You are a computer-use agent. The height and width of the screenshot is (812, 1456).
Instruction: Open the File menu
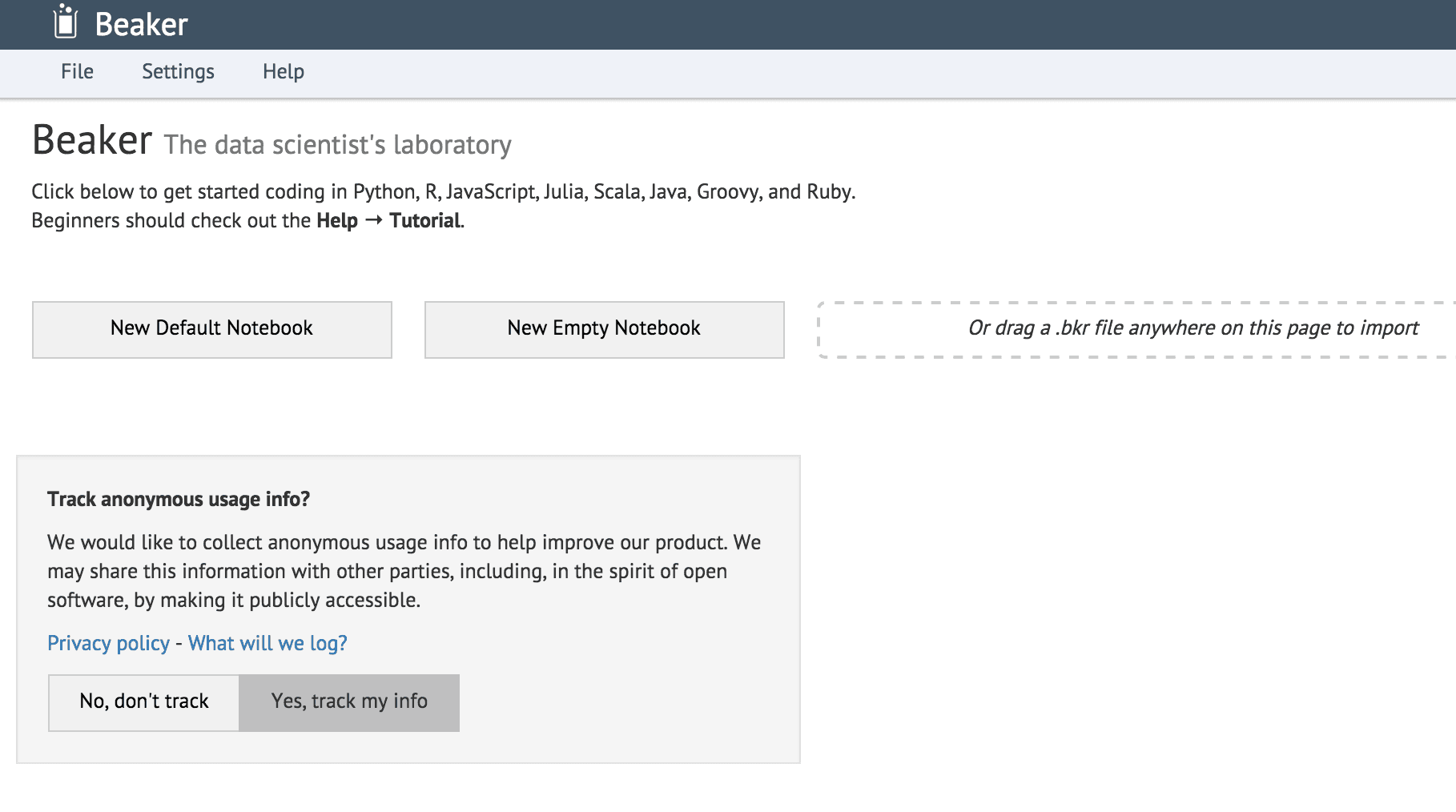click(77, 71)
